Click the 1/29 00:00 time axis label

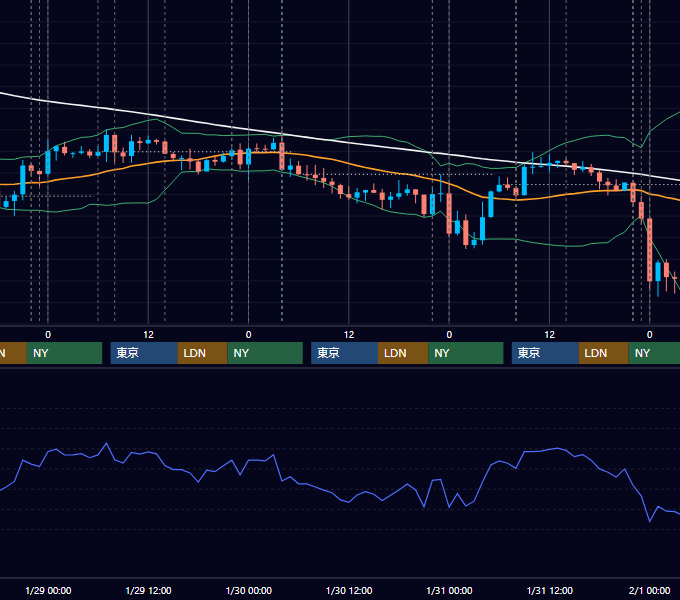pos(48,590)
